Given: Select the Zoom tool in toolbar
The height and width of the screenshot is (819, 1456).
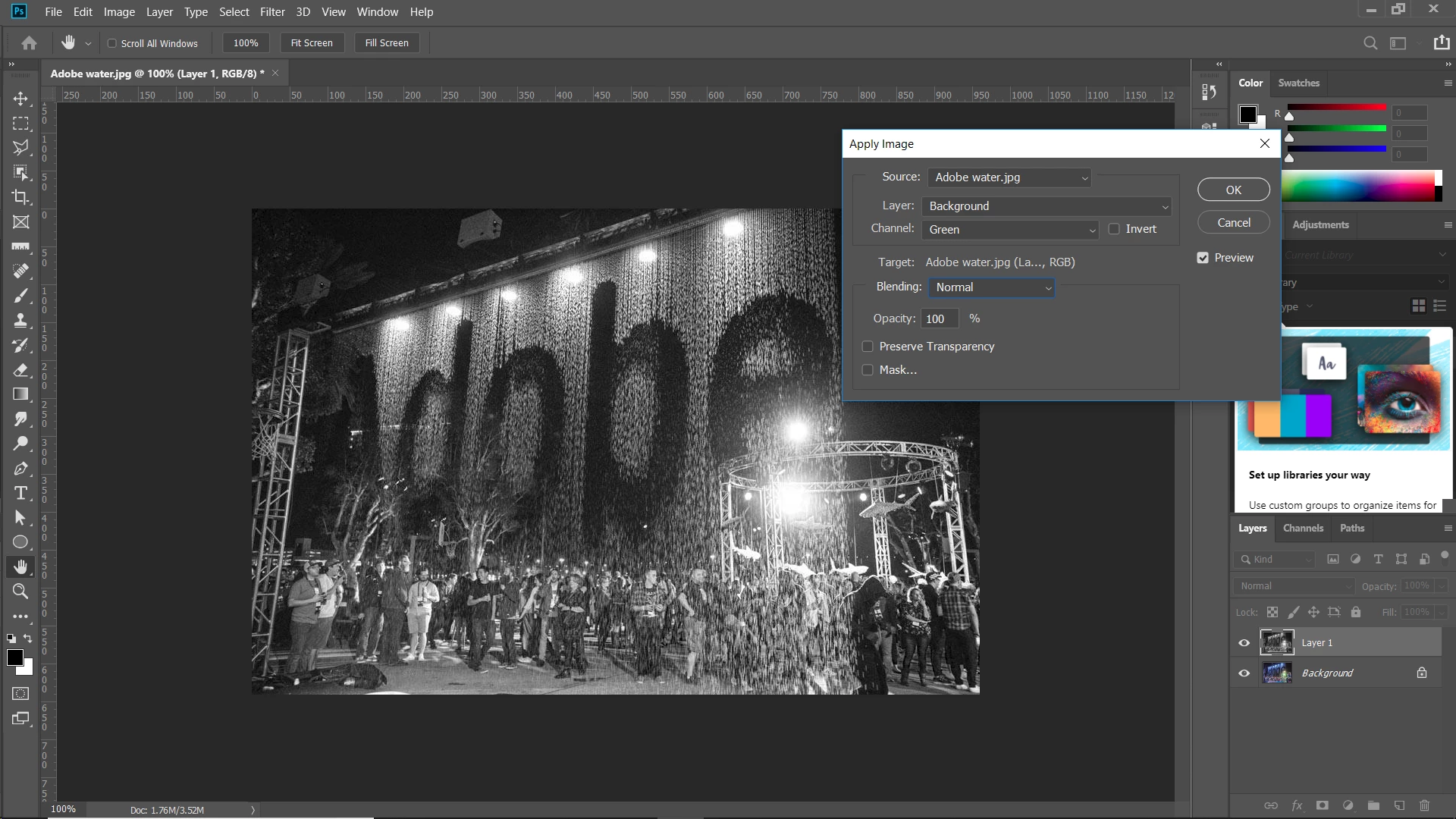Looking at the screenshot, I should pyautogui.click(x=20, y=591).
